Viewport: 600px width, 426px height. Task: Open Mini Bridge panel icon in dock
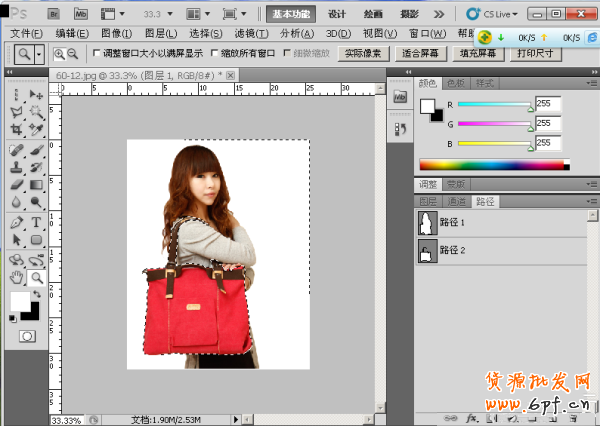tap(401, 96)
